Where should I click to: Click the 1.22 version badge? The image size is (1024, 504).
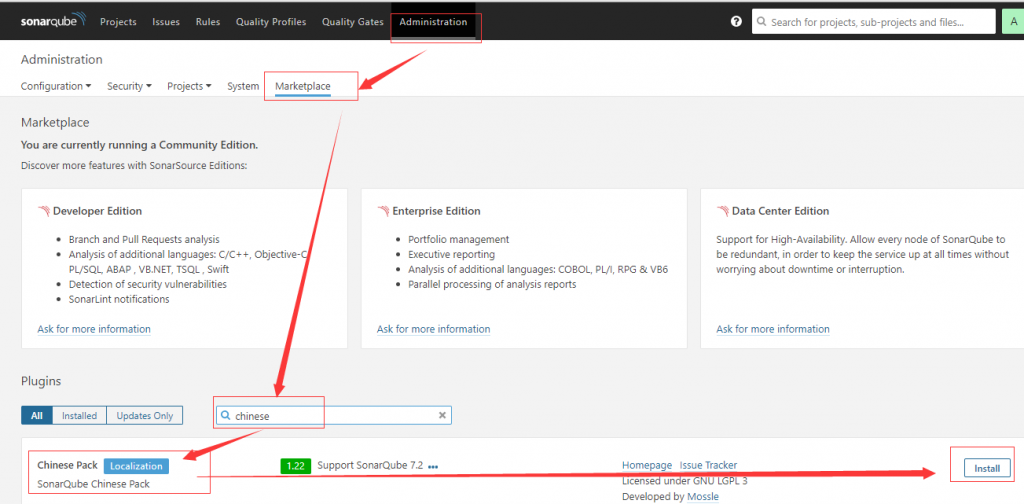(x=296, y=465)
